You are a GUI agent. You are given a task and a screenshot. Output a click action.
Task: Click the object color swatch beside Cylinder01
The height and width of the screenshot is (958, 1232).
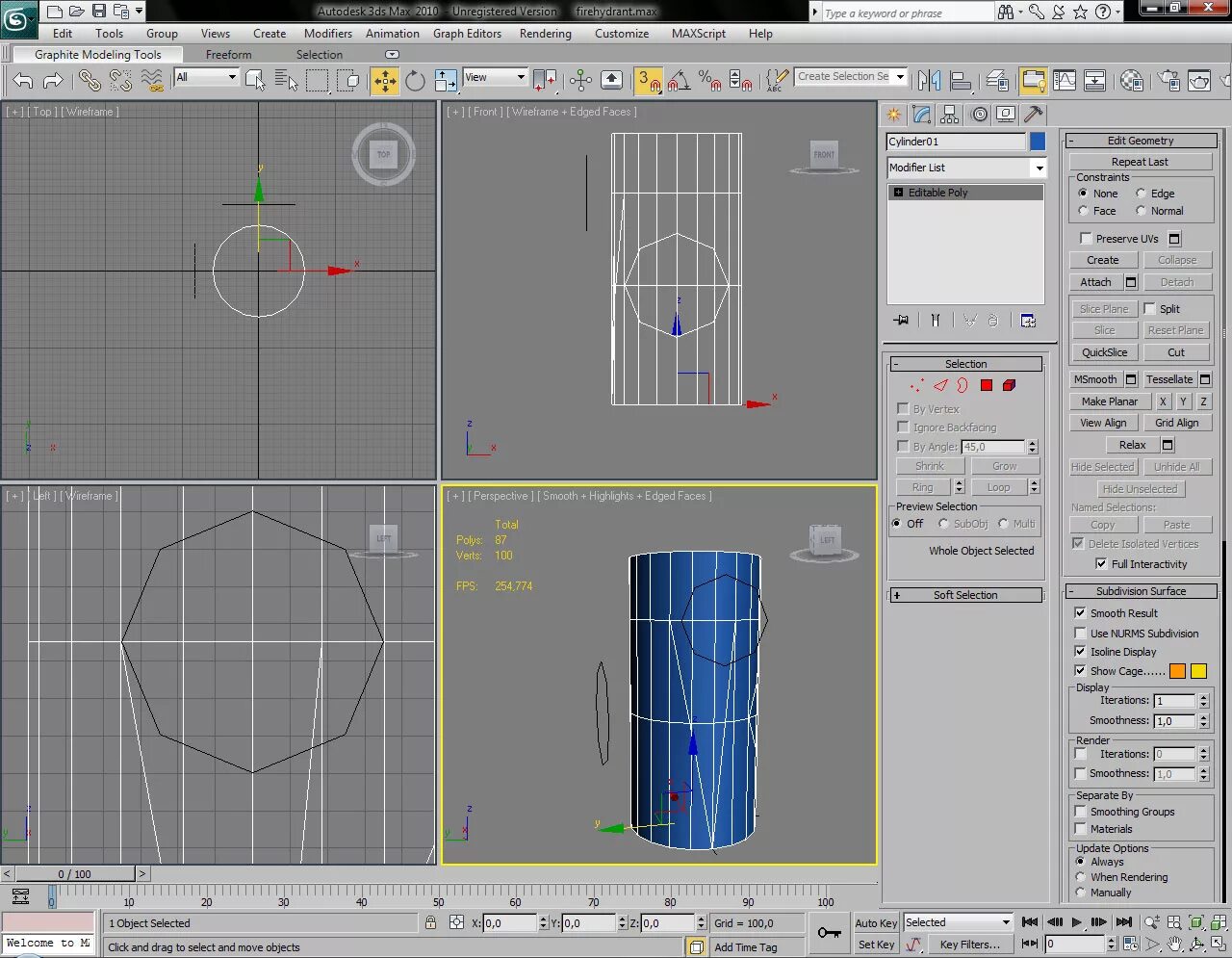[x=1037, y=142]
